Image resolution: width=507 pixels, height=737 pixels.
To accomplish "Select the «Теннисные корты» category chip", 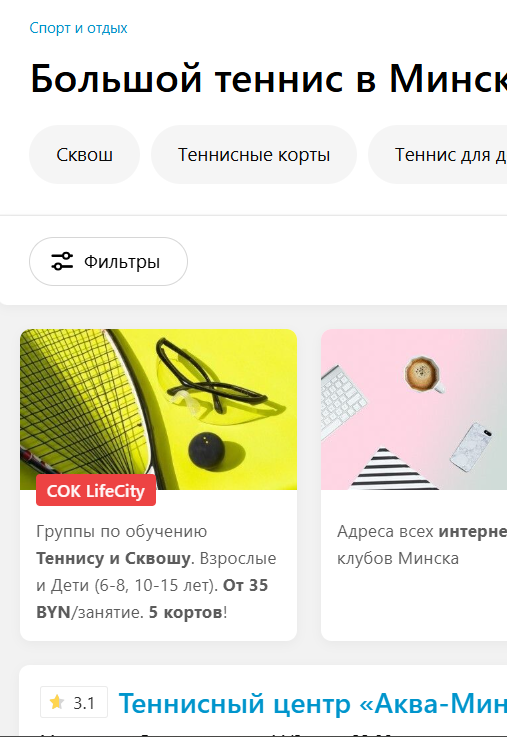I will (x=254, y=155).
